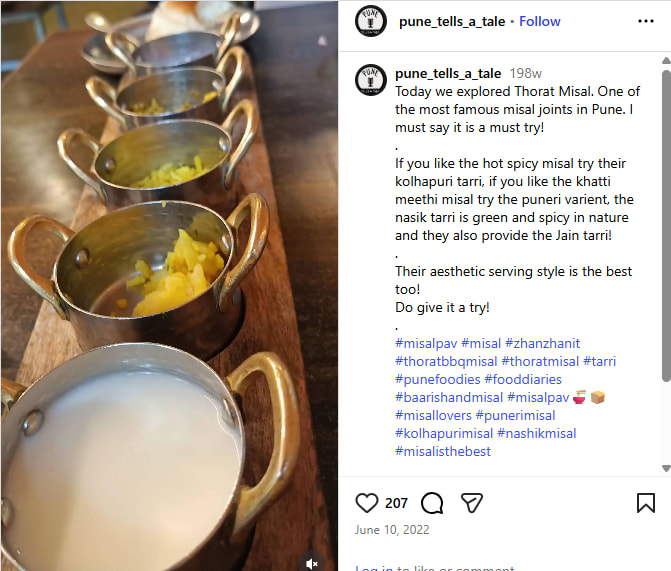View the 207 likes count
Viewport: 671px width, 571px height.
(397, 503)
